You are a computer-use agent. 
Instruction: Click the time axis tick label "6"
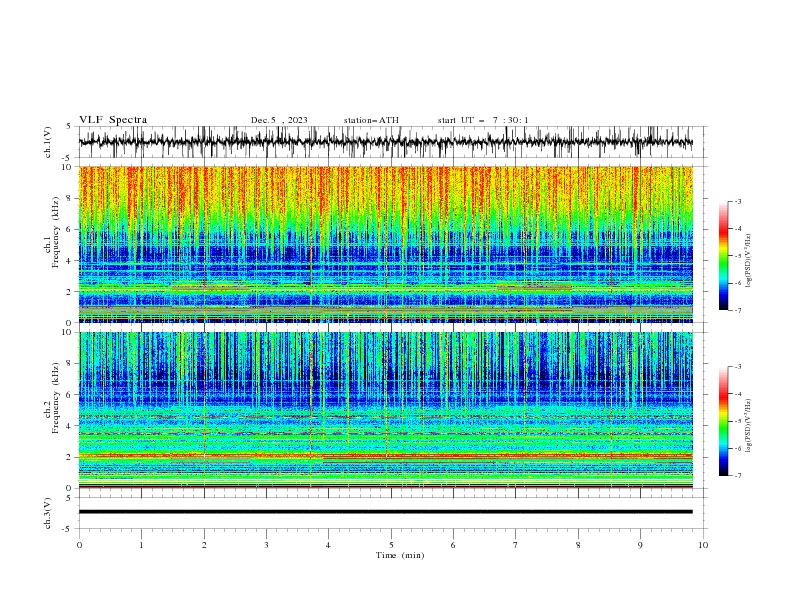coord(453,545)
